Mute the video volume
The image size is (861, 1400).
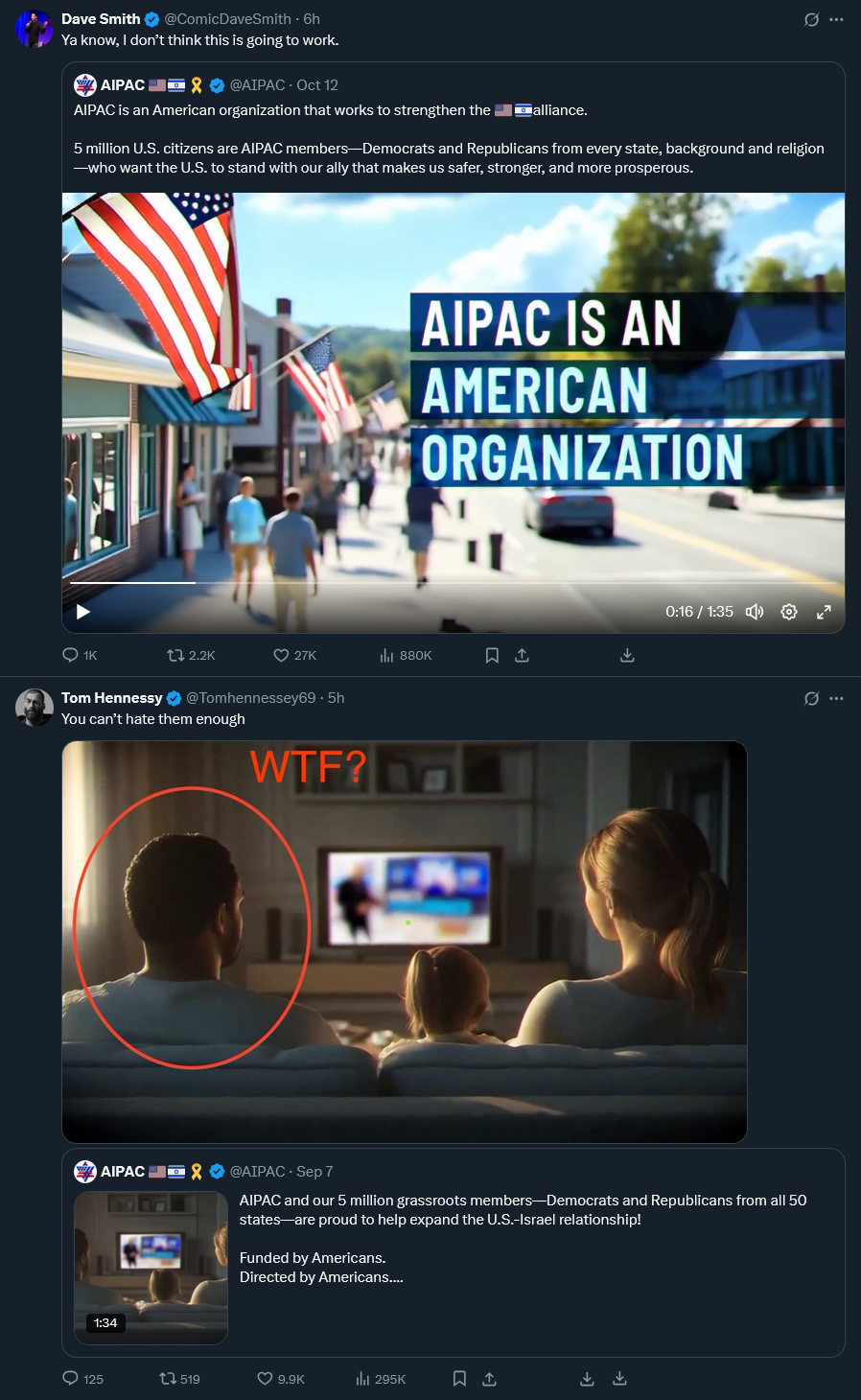(755, 612)
